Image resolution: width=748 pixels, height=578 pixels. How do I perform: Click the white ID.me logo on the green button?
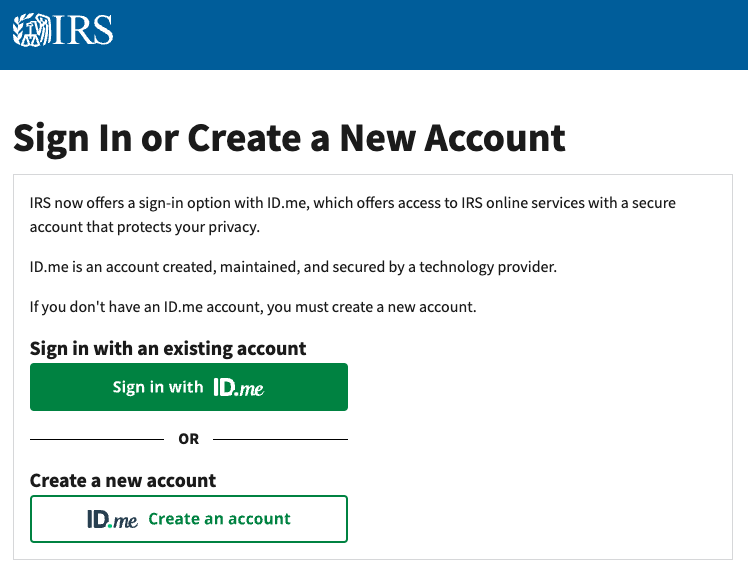click(x=238, y=387)
